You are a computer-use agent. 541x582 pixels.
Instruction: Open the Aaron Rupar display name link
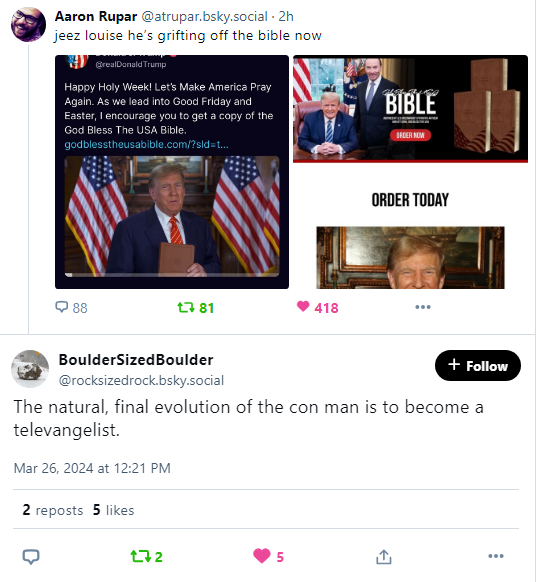pyautogui.click(x=96, y=16)
